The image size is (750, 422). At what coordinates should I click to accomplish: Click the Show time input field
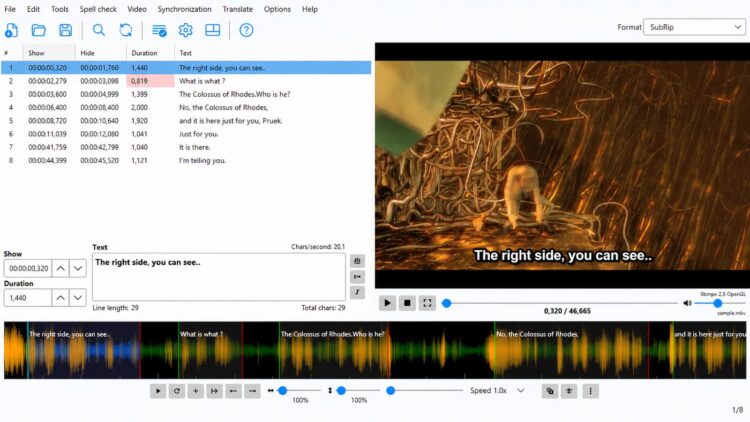point(28,268)
